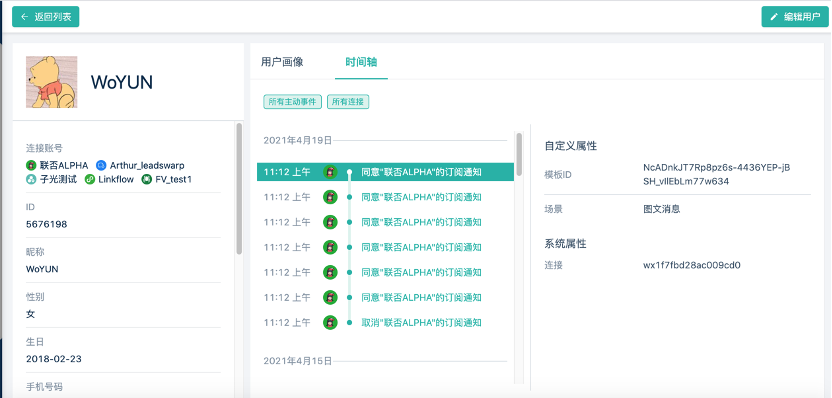832x398 pixels.
Task: Click the pencil icon in 编辑用户
Action: coord(774,17)
